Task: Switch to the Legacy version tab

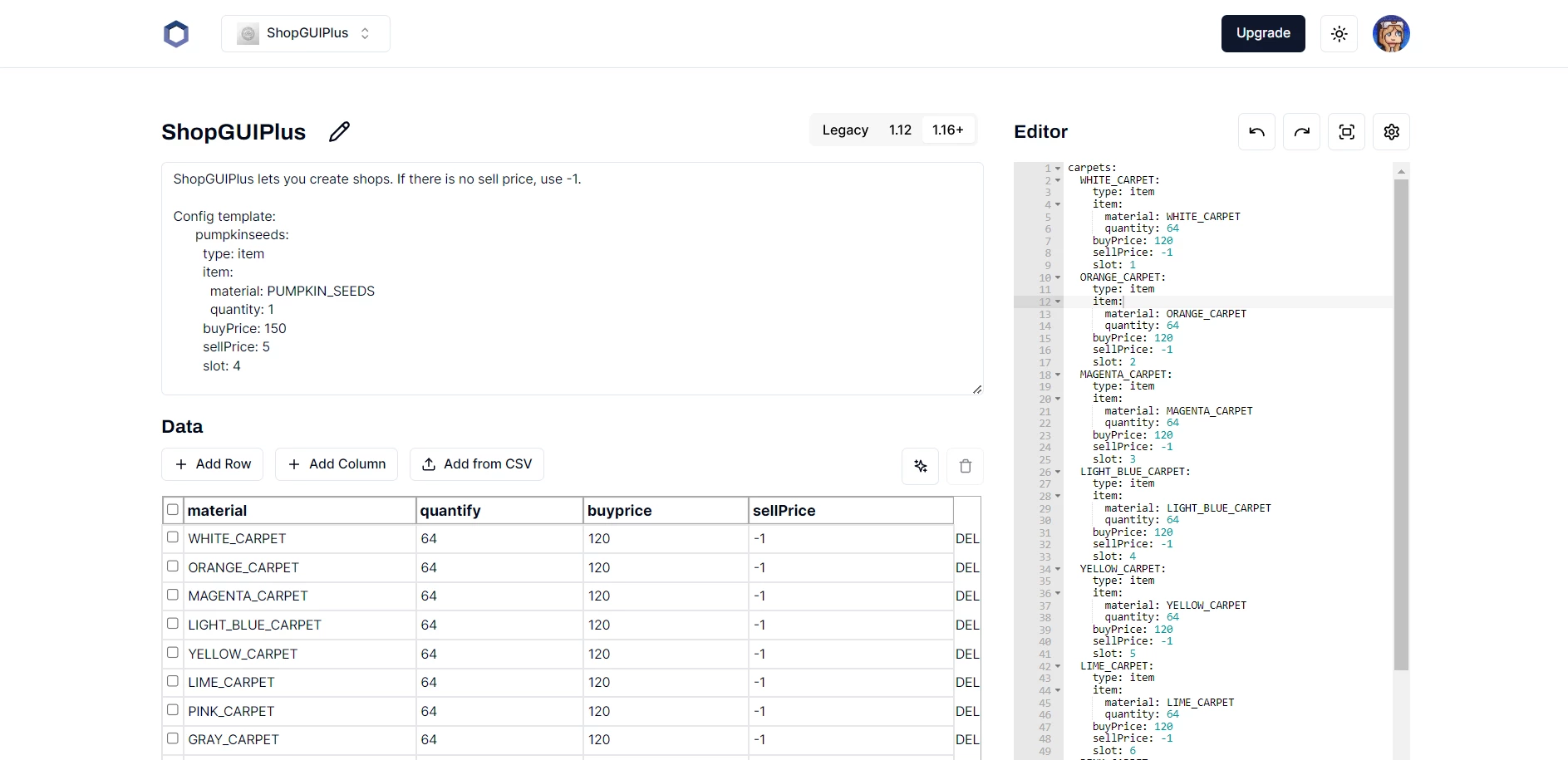Action: 845,130
